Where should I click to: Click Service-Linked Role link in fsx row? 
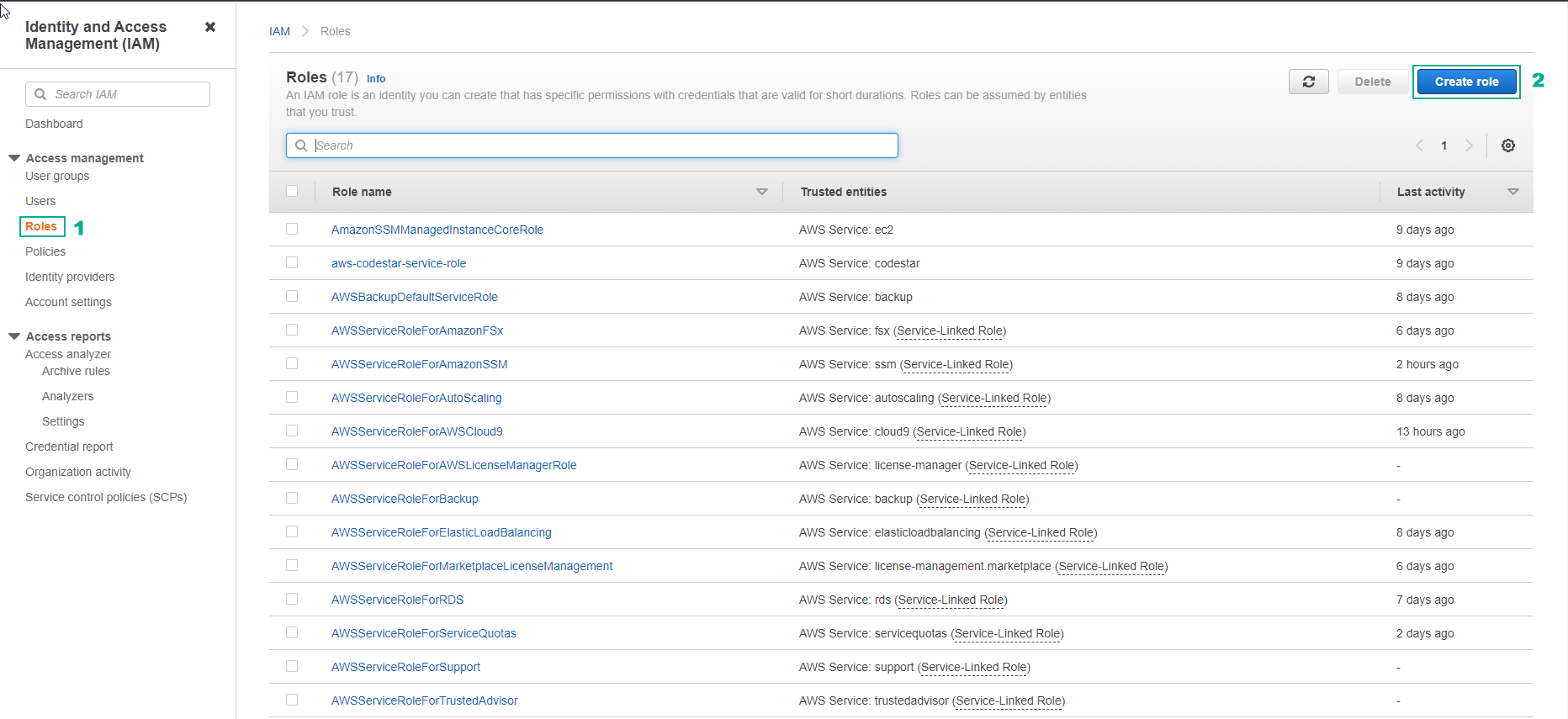[x=950, y=330]
